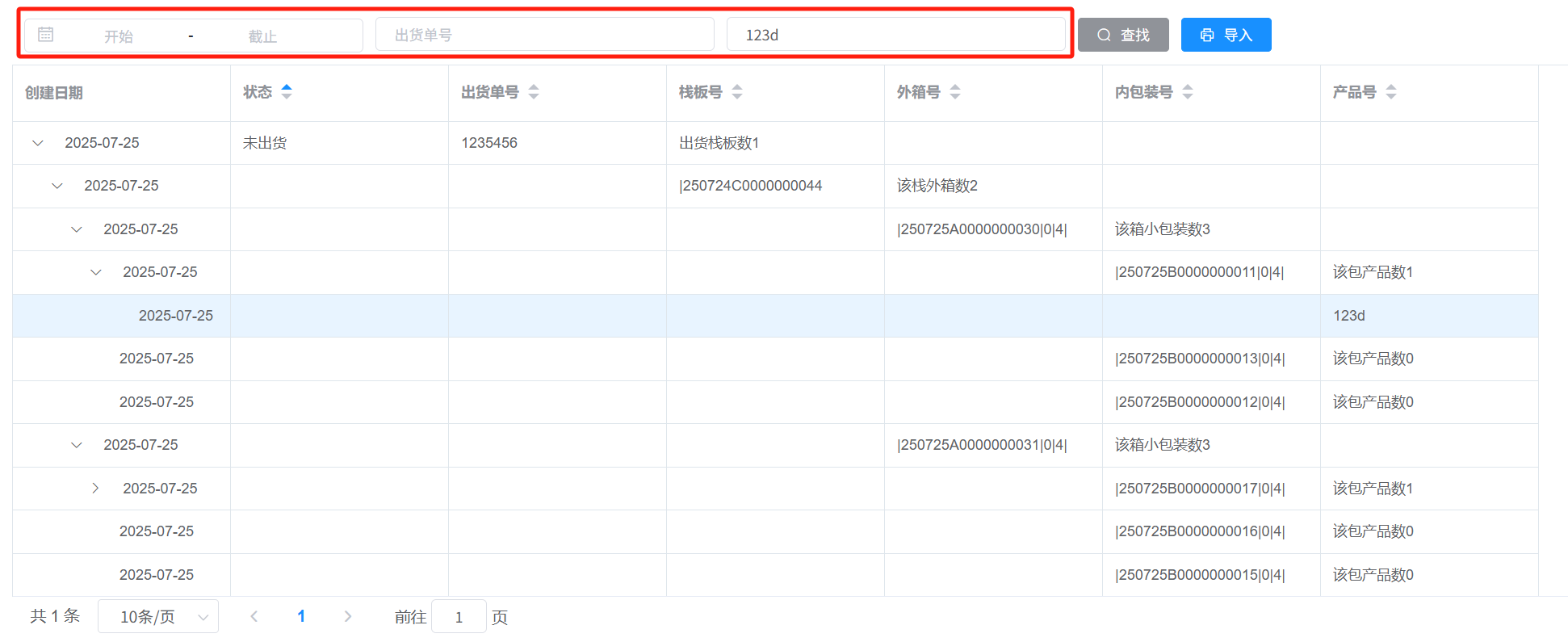This screenshot has height=642, width=1568.
Task: Click the calendar icon in date range field
Action: pos(46,35)
